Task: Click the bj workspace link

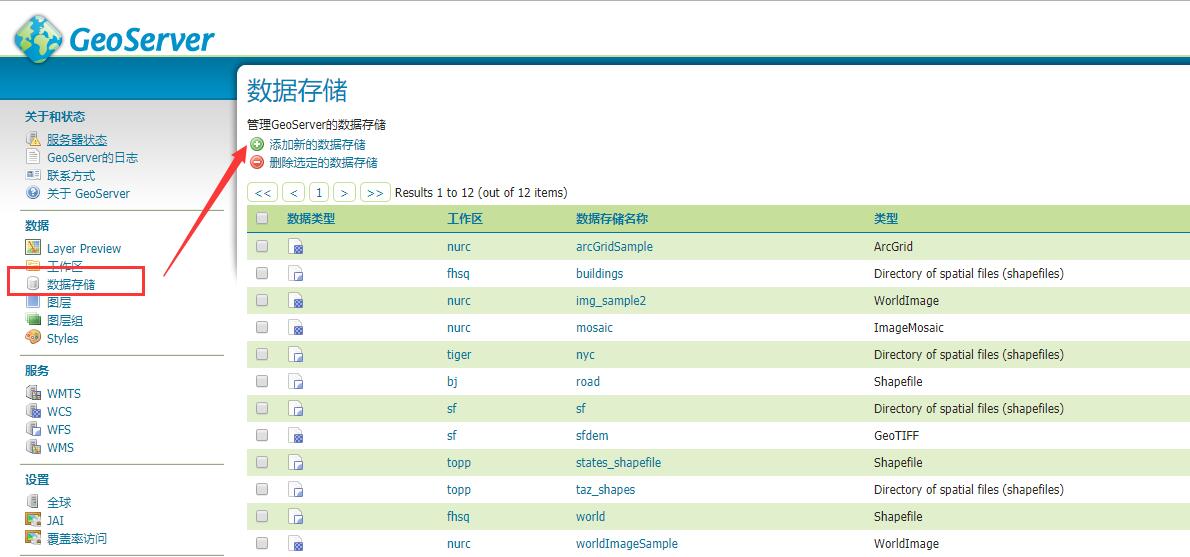Action: (x=452, y=382)
